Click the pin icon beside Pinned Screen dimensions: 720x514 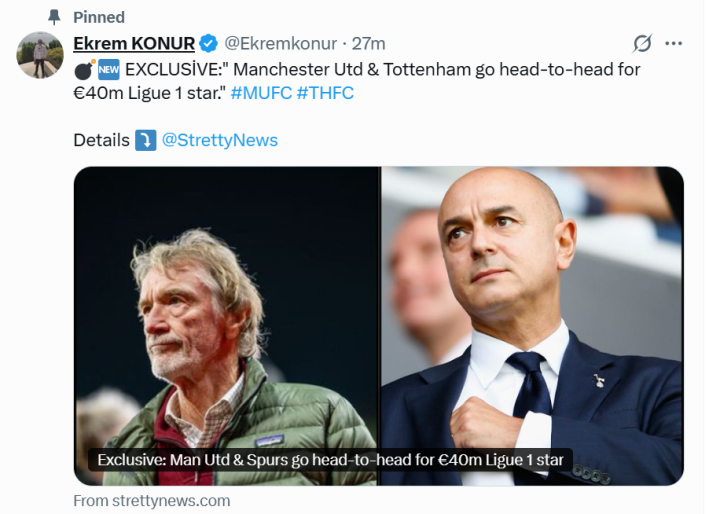[x=54, y=17]
